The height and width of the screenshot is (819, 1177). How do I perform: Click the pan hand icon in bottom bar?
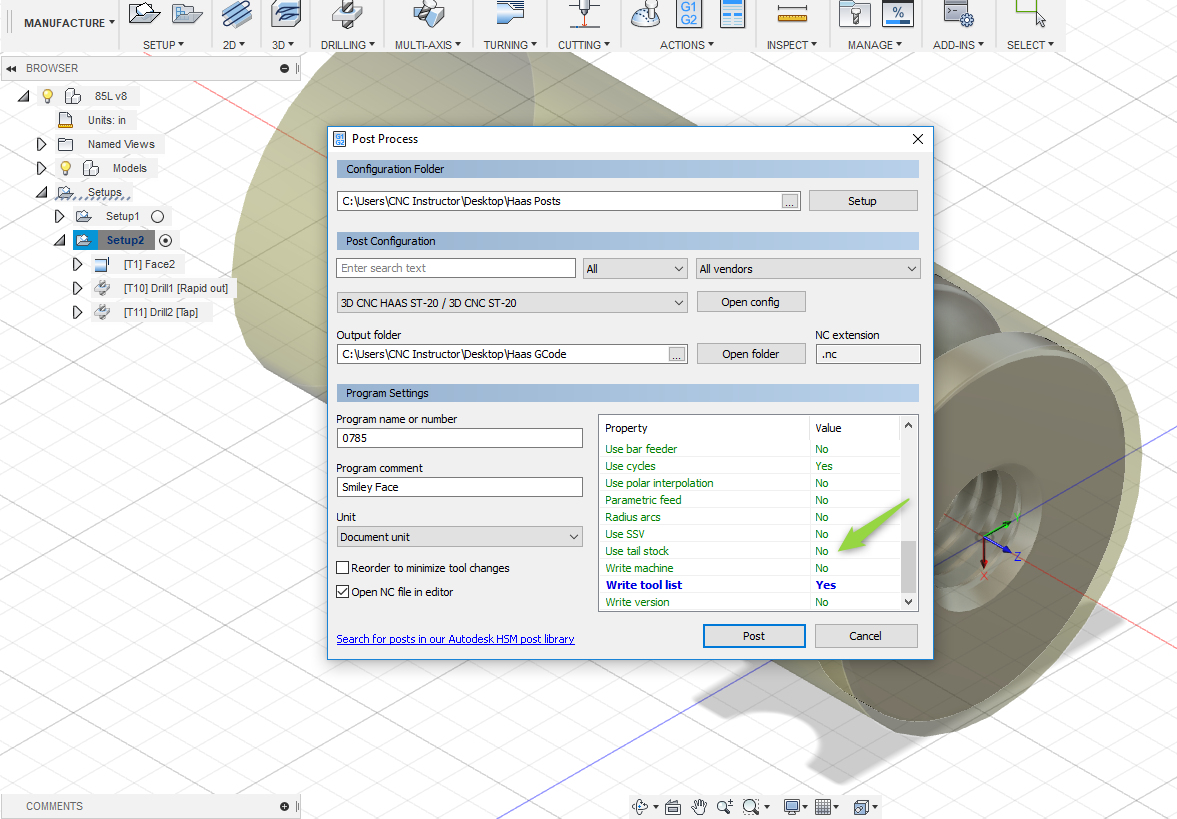tap(699, 807)
